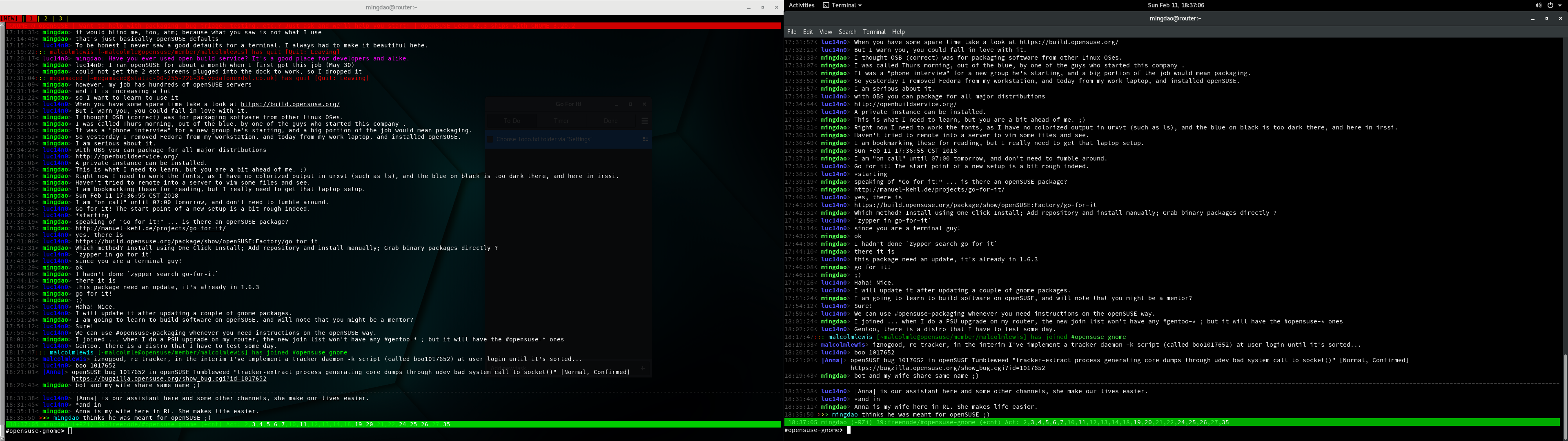Click the power icon in the system tray
The width and height of the screenshot is (1568, 441).
point(1550,5)
